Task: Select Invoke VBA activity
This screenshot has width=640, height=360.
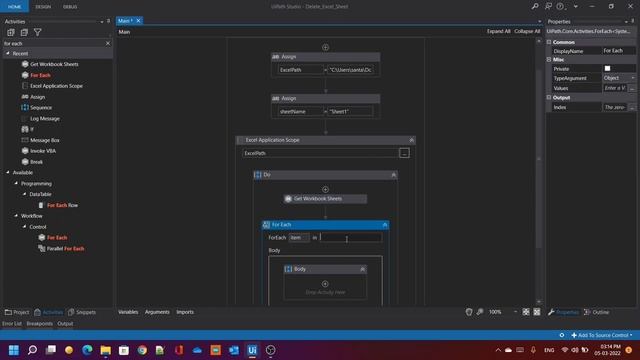Action: coord(42,151)
